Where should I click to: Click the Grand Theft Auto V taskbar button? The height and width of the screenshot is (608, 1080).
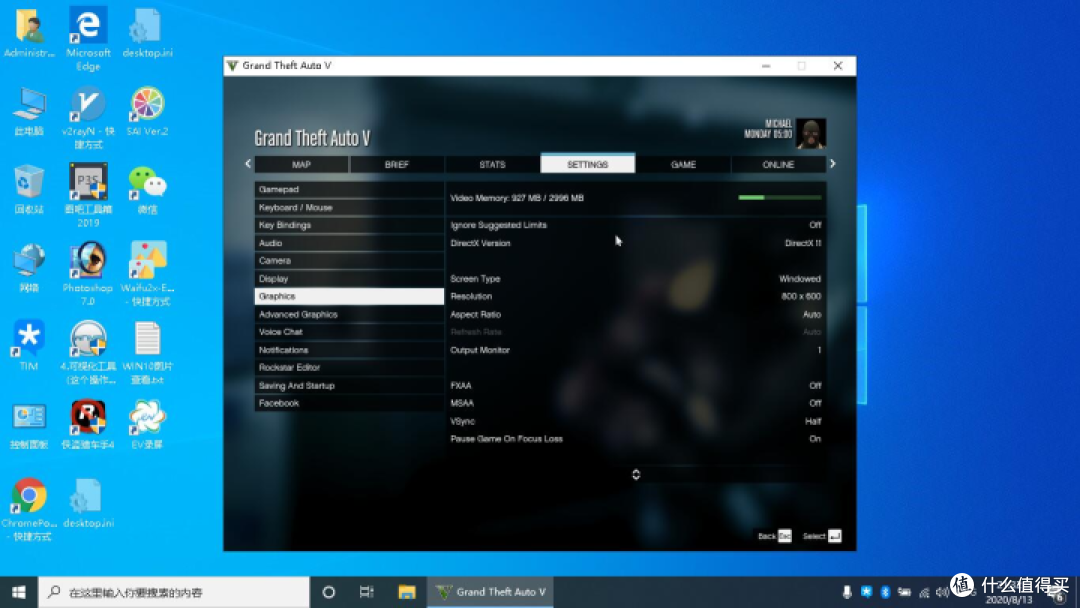[490, 592]
